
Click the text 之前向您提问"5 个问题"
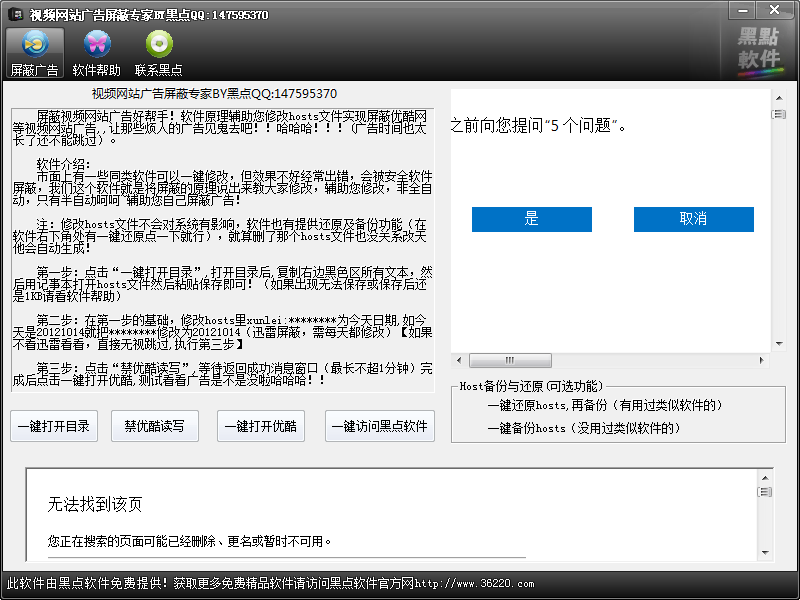coord(538,125)
